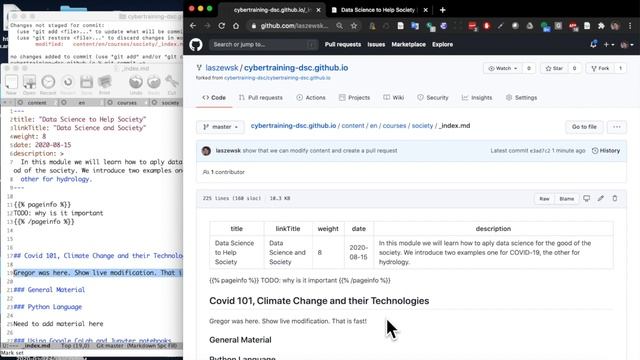Click the GitHub Octocat logo
This screenshot has width=640, height=360.
pyautogui.click(x=196, y=44)
